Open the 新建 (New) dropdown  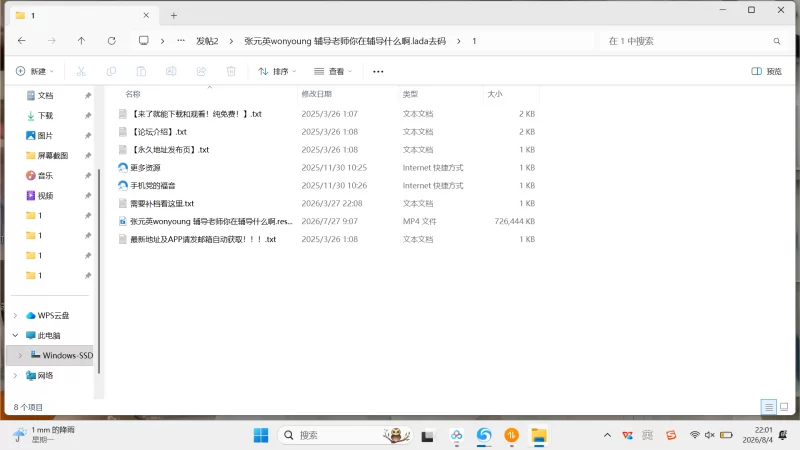(35, 71)
